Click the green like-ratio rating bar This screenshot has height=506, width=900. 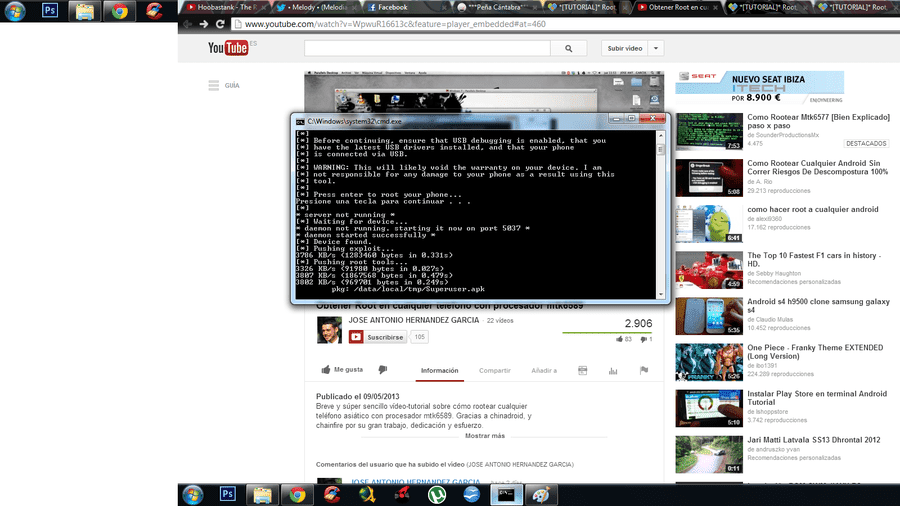coord(607,333)
